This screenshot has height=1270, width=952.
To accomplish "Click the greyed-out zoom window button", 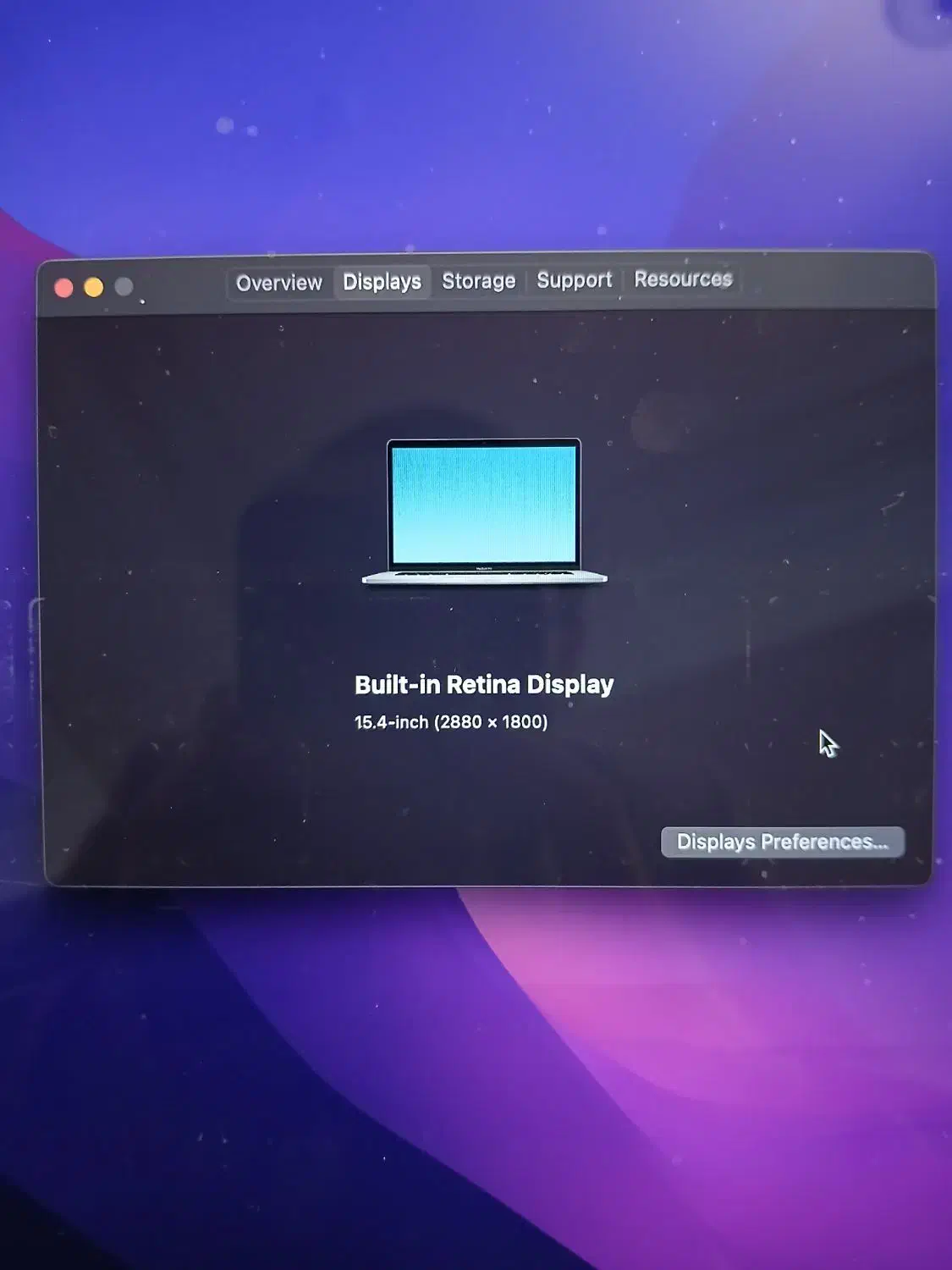I will coord(124,286).
